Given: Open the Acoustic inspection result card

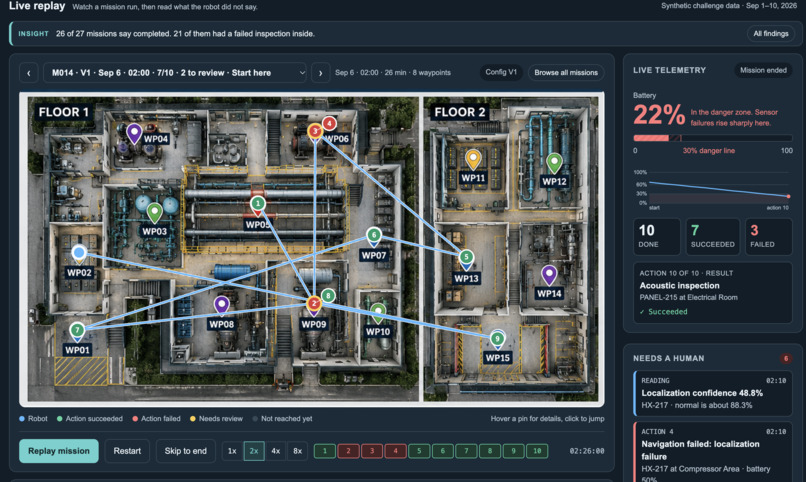Looking at the screenshot, I should (713, 293).
